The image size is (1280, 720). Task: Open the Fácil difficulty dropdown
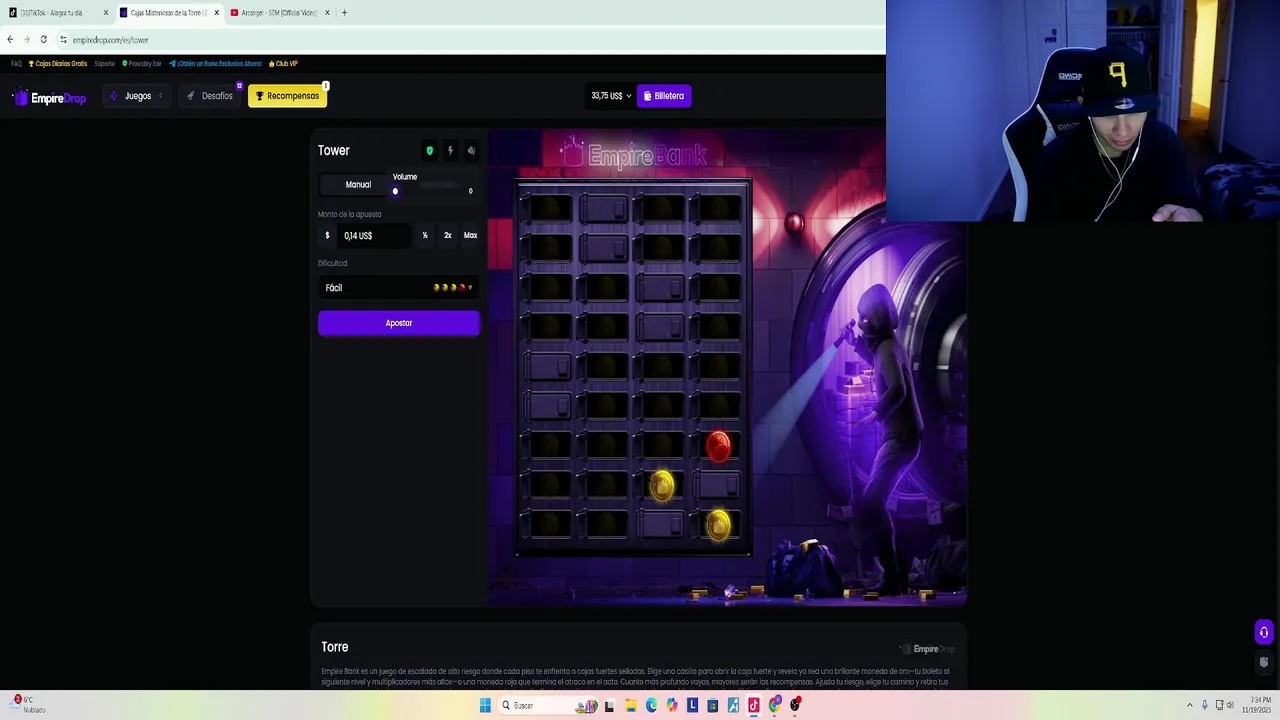399,288
